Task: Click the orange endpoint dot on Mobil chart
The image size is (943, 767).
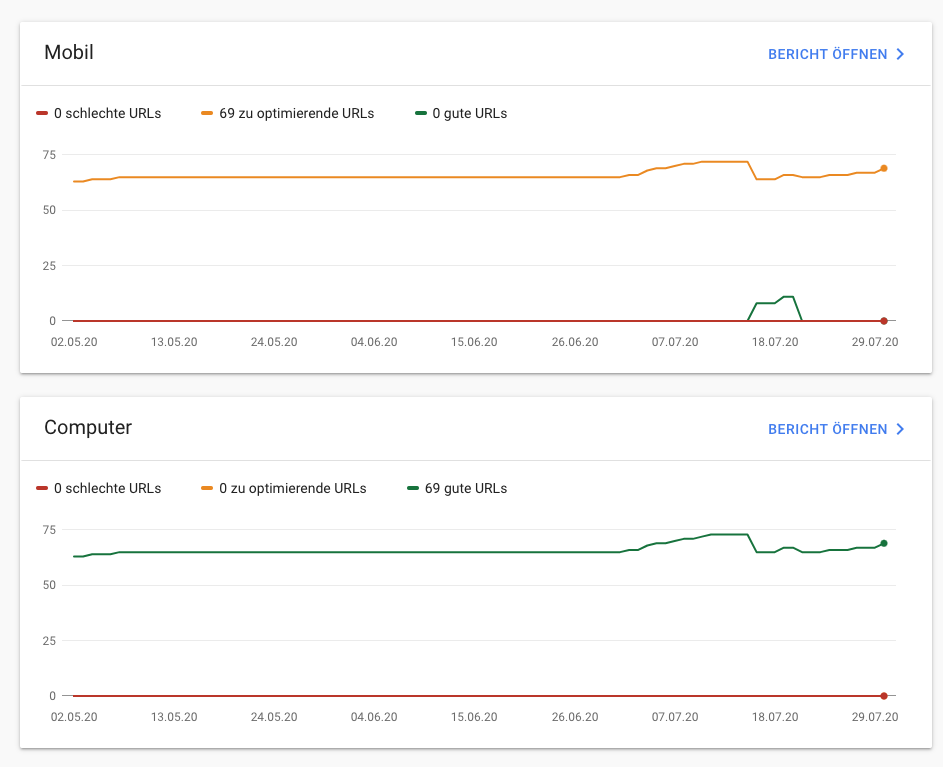Action: point(883,169)
